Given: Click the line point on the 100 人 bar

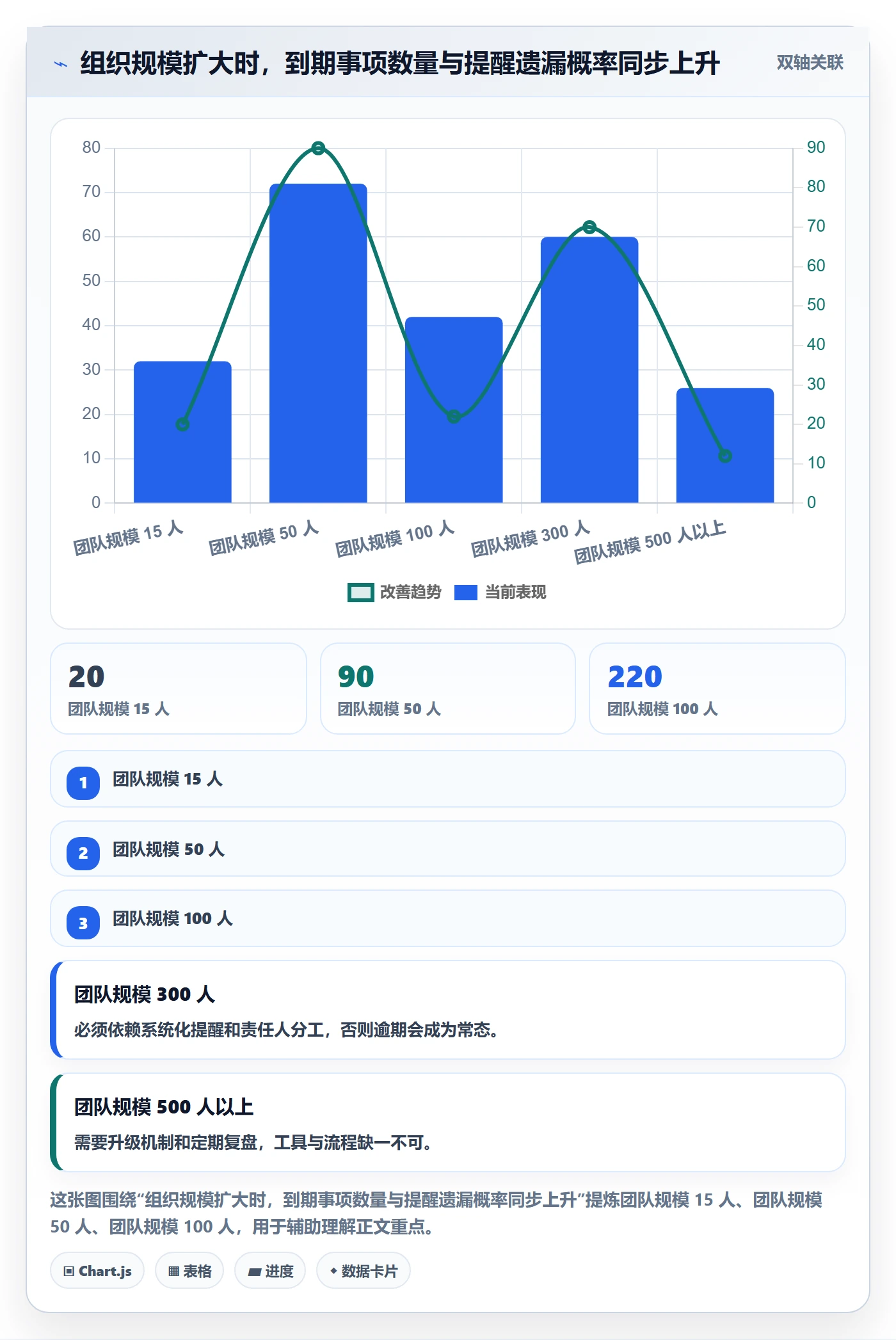Looking at the screenshot, I should [454, 417].
